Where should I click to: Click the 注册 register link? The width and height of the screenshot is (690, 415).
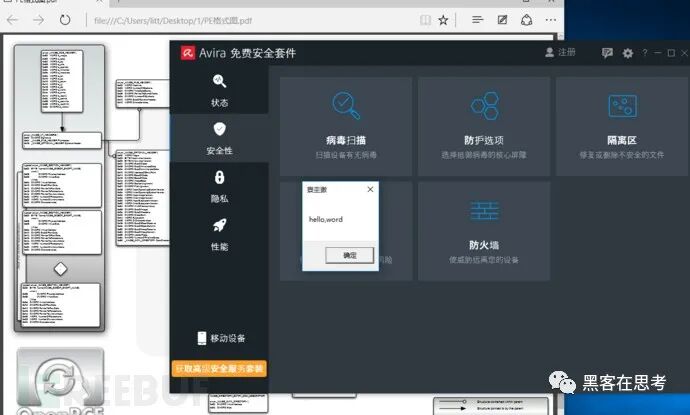click(561, 52)
